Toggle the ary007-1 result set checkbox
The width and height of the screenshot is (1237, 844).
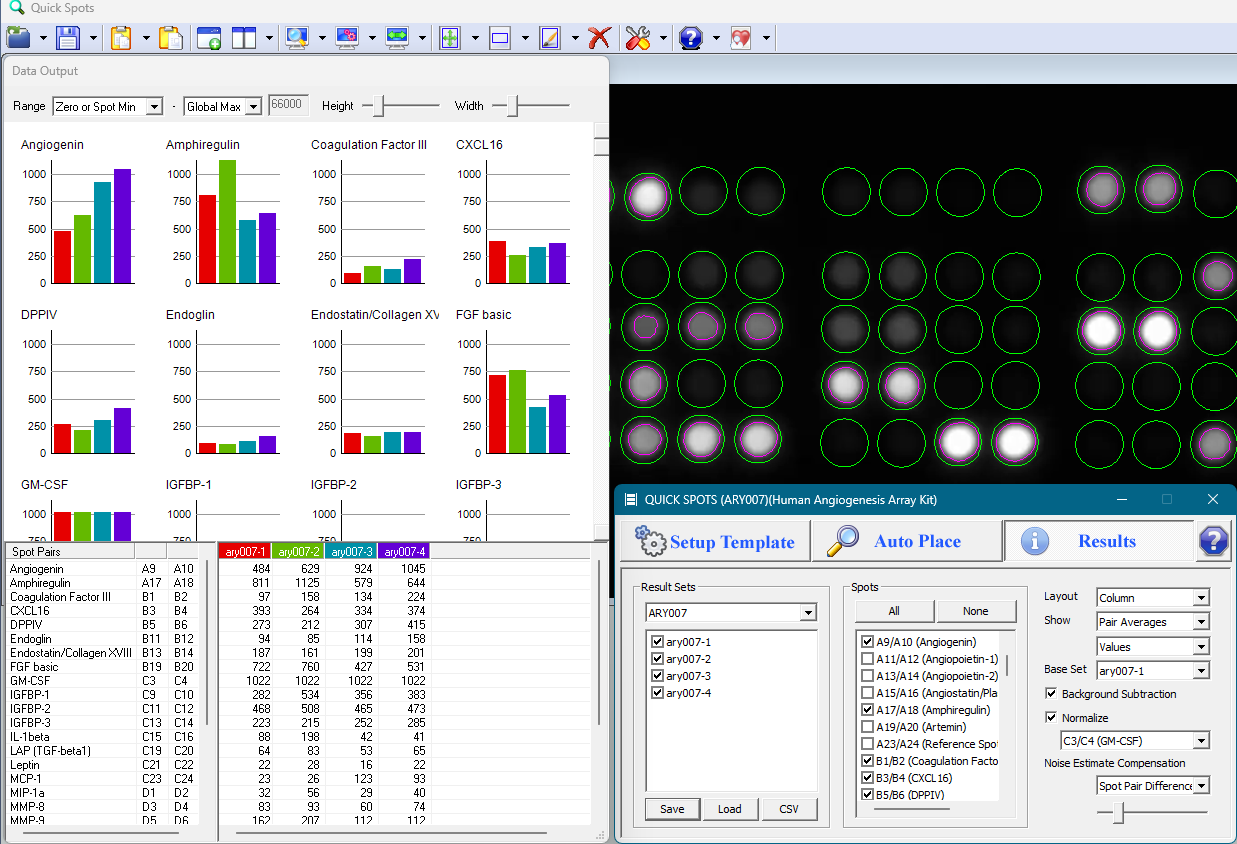(x=657, y=642)
